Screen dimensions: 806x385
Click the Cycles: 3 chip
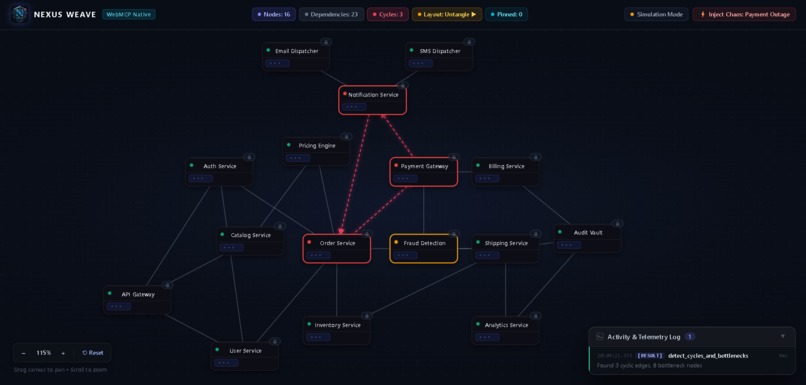pyautogui.click(x=388, y=14)
